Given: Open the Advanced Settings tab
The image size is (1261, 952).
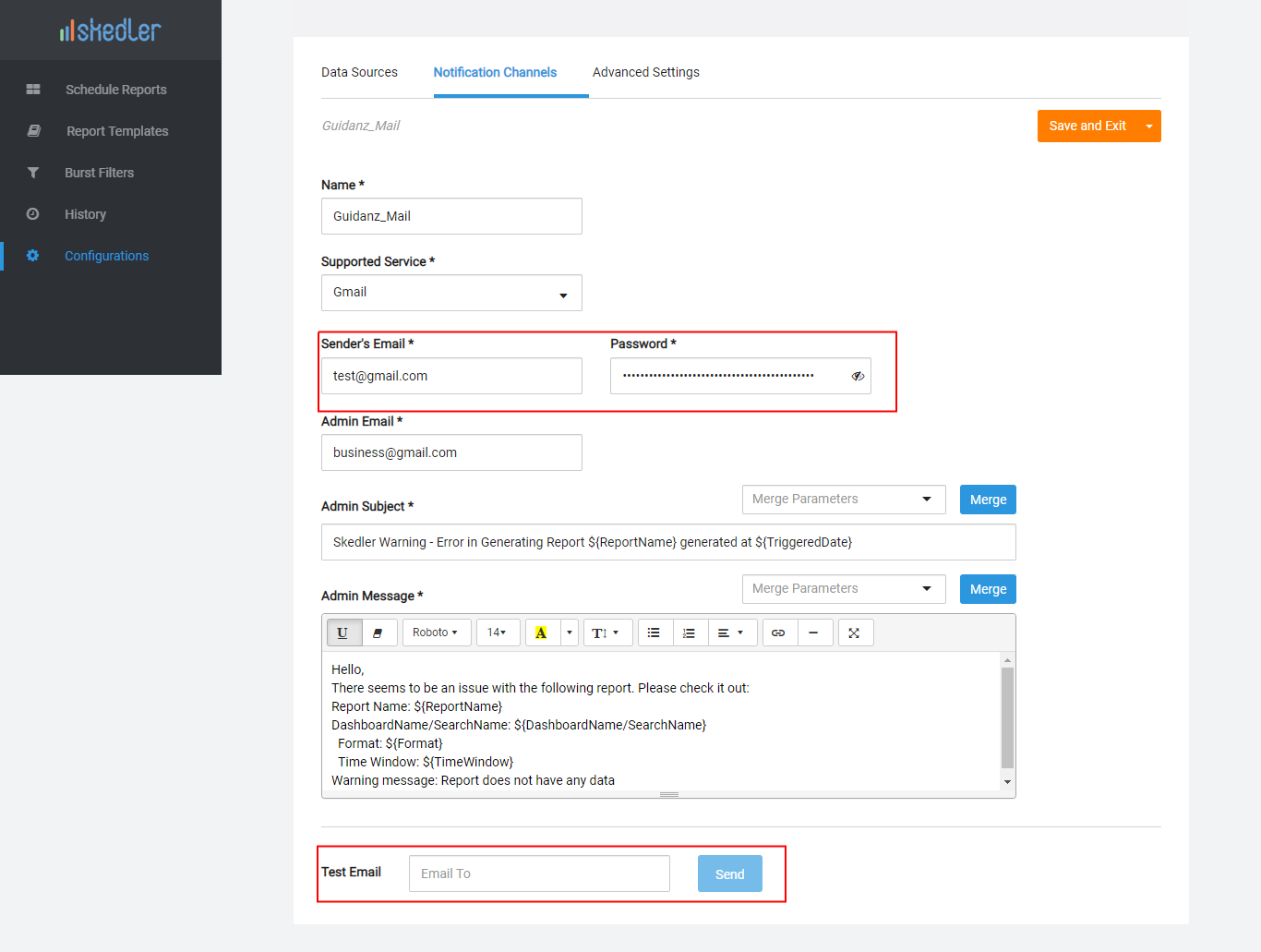Looking at the screenshot, I should (646, 72).
